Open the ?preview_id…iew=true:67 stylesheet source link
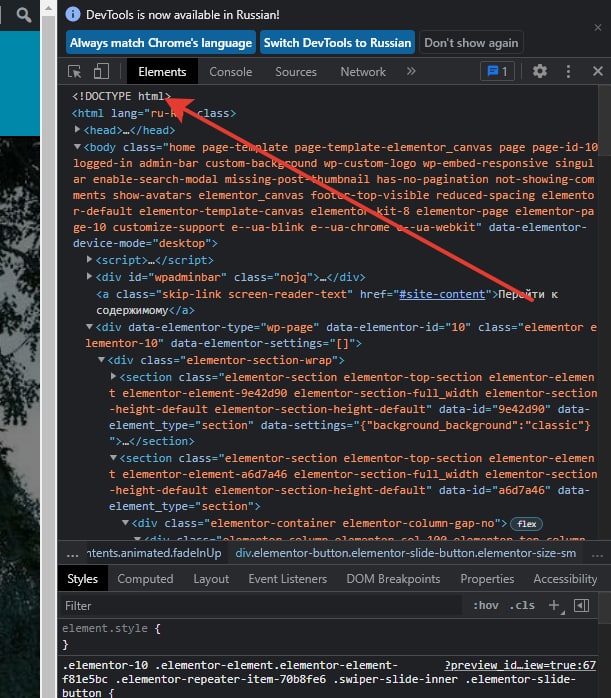 coord(520,665)
